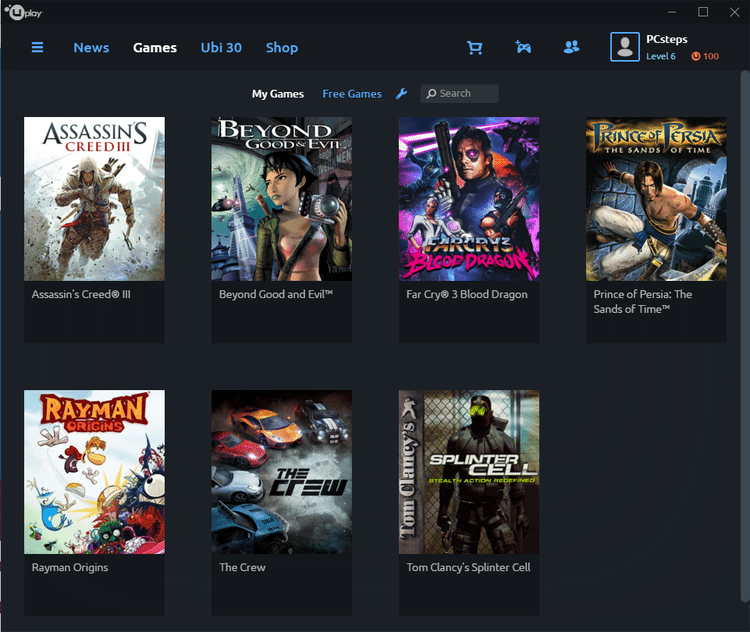Click the Assassin's Creed® III title text
Viewport: 750px width, 632px height.
pyautogui.click(x=81, y=294)
